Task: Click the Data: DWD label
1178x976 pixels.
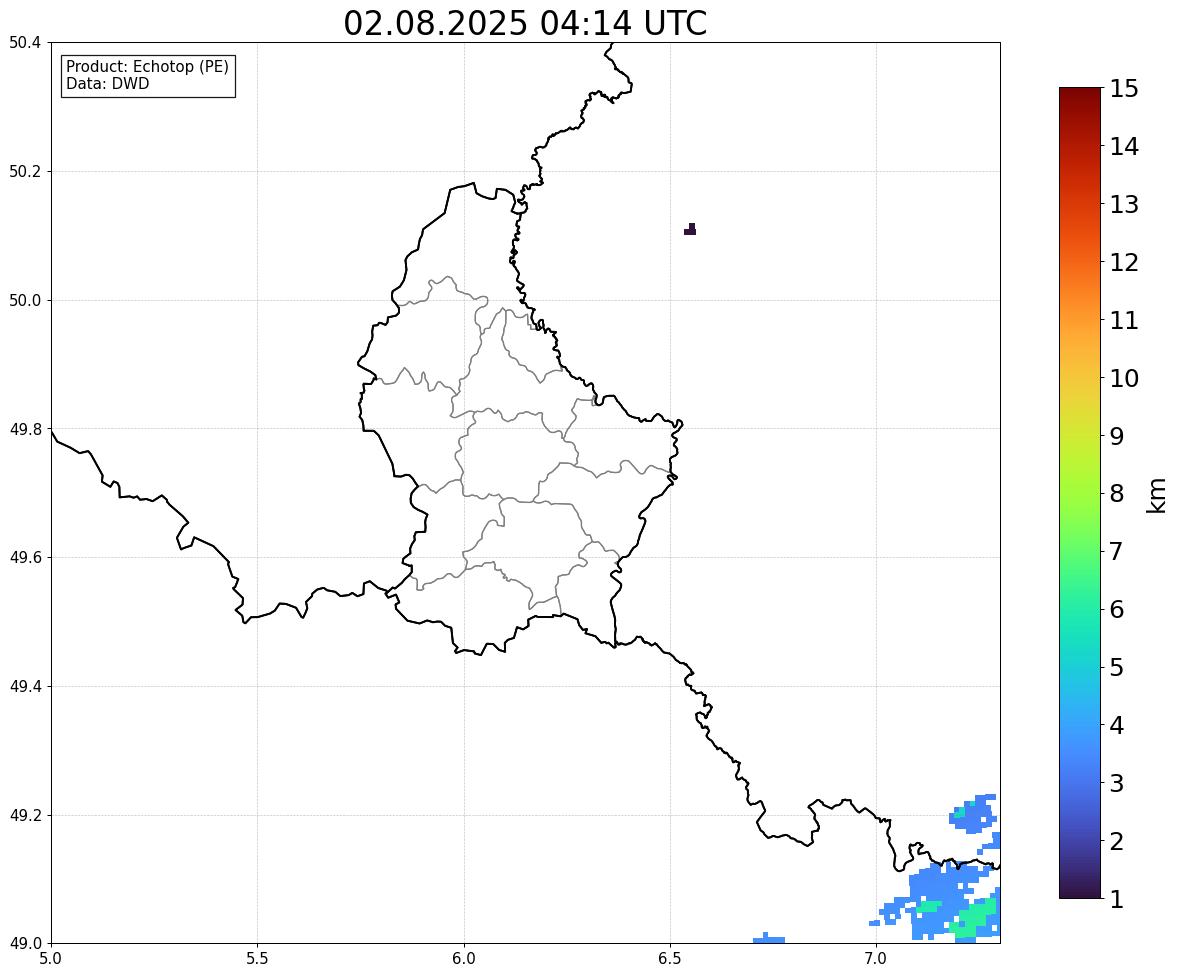Action: pyautogui.click(x=107, y=84)
